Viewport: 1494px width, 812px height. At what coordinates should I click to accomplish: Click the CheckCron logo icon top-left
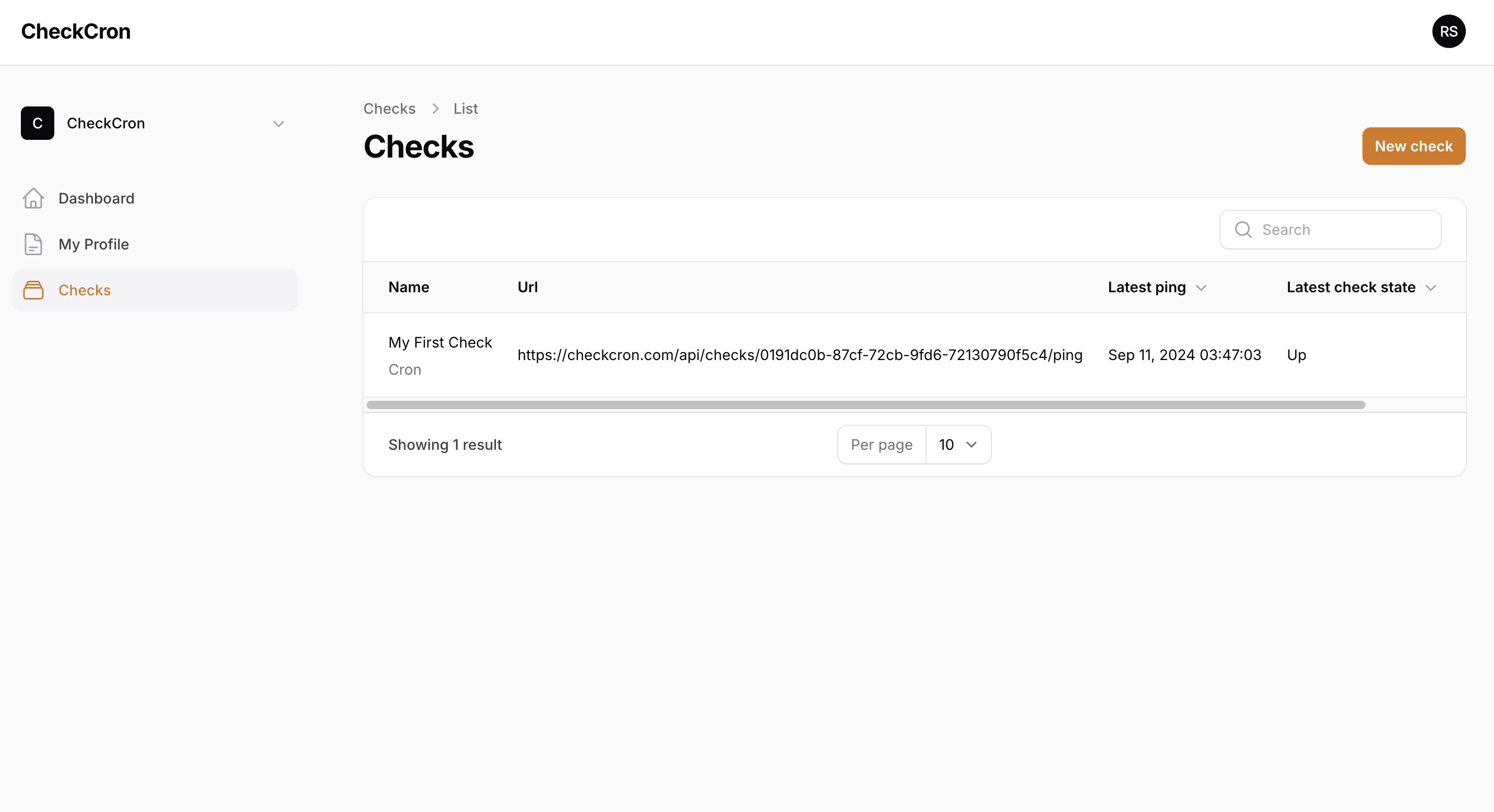click(x=76, y=31)
